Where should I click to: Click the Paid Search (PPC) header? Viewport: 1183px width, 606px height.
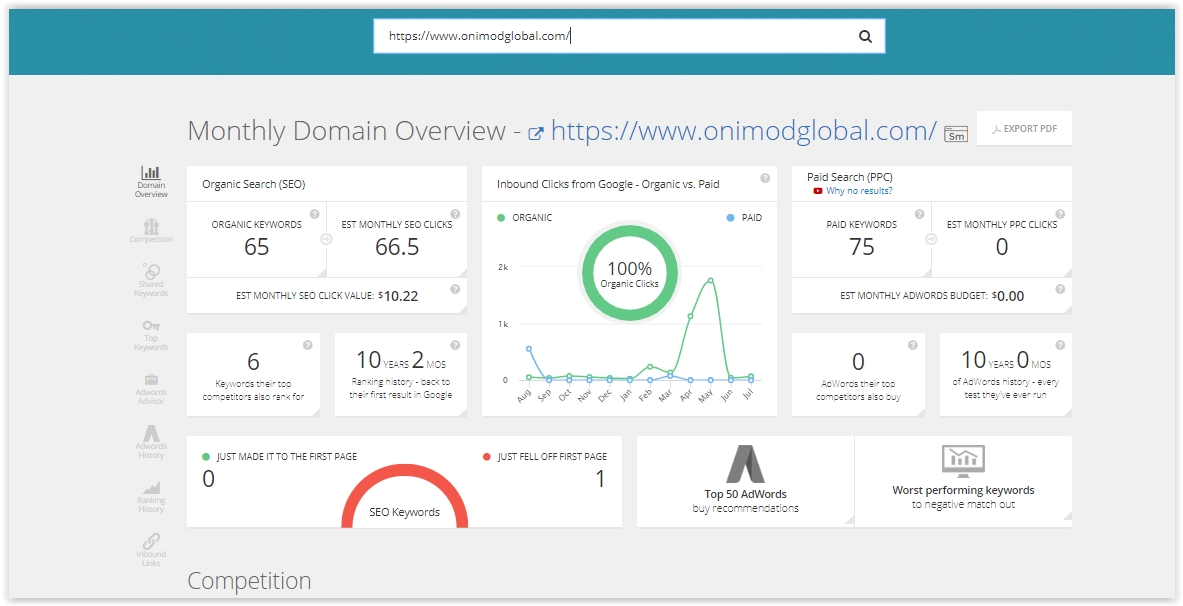point(850,177)
